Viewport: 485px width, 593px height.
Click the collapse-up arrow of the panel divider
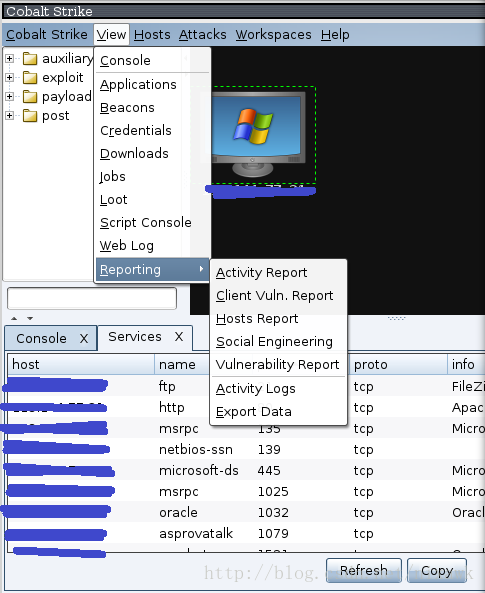point(14,319)
